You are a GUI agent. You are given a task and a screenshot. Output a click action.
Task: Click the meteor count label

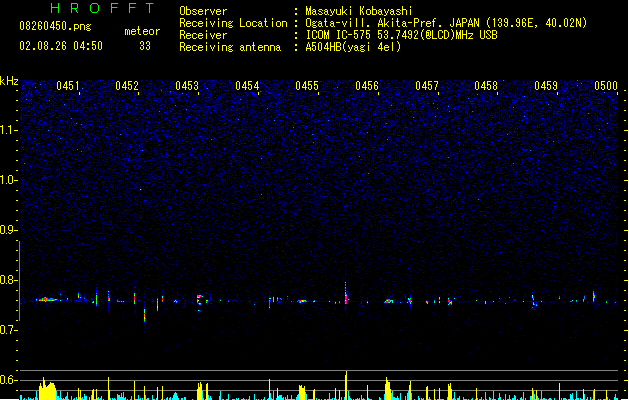click(x=142, y=31)
